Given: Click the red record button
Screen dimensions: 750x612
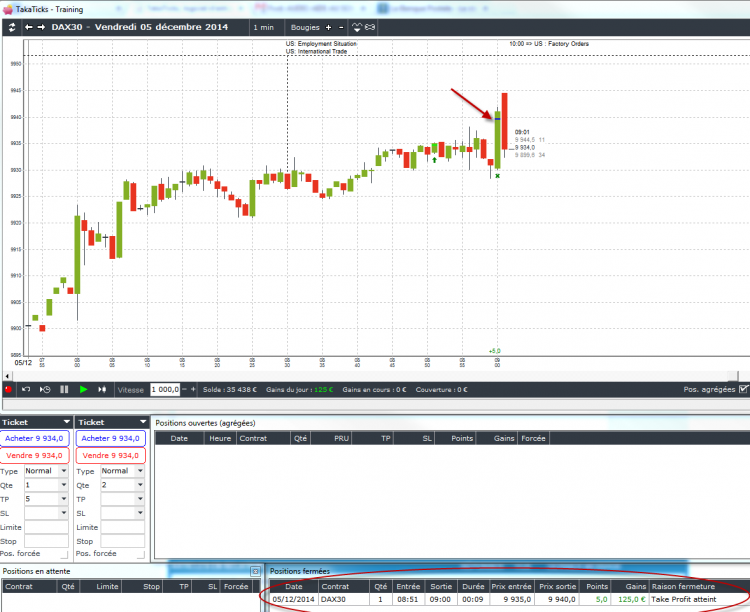Looking at the screenshot, I should 8,389.
